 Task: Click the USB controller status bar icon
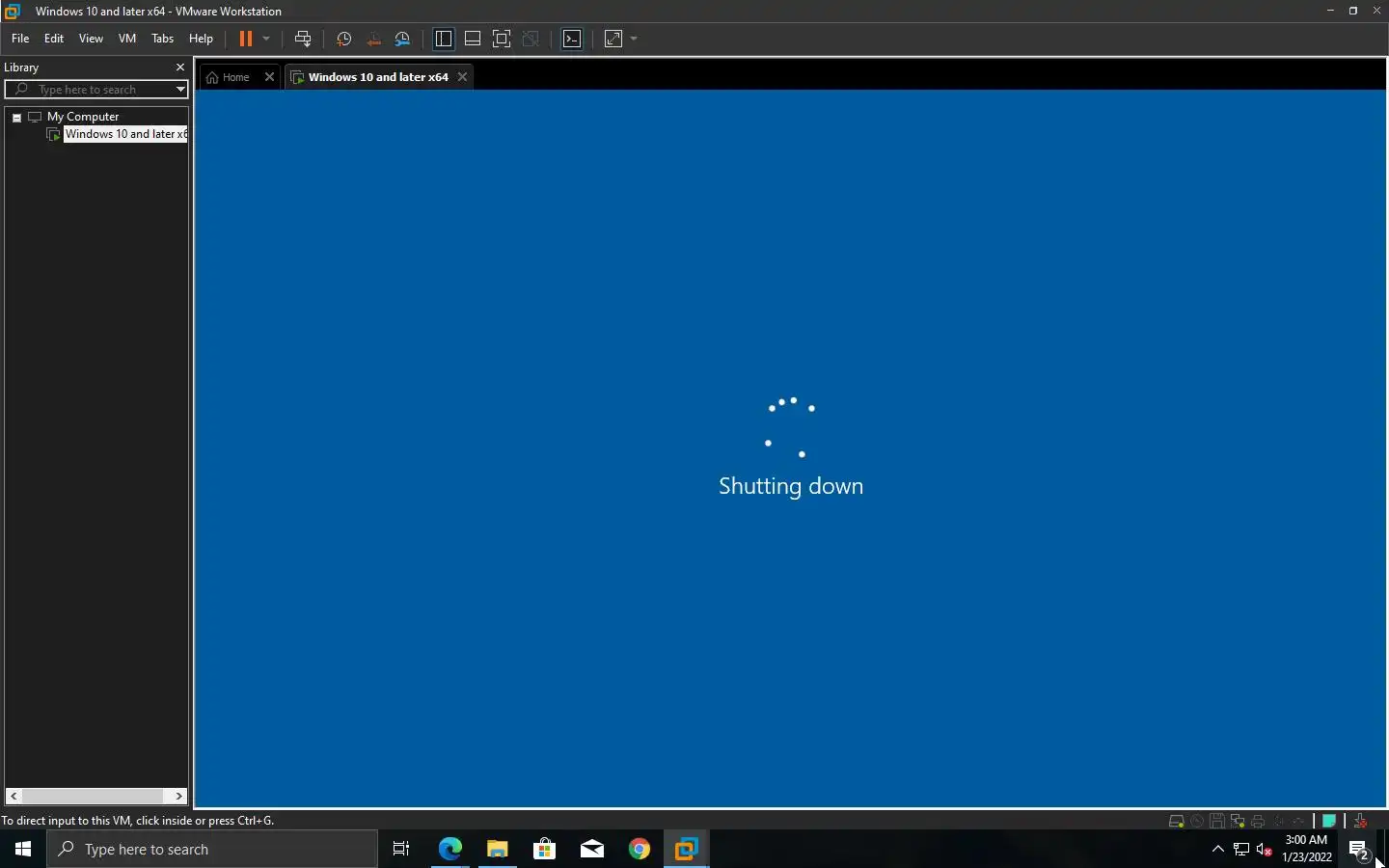[1298, 822]
